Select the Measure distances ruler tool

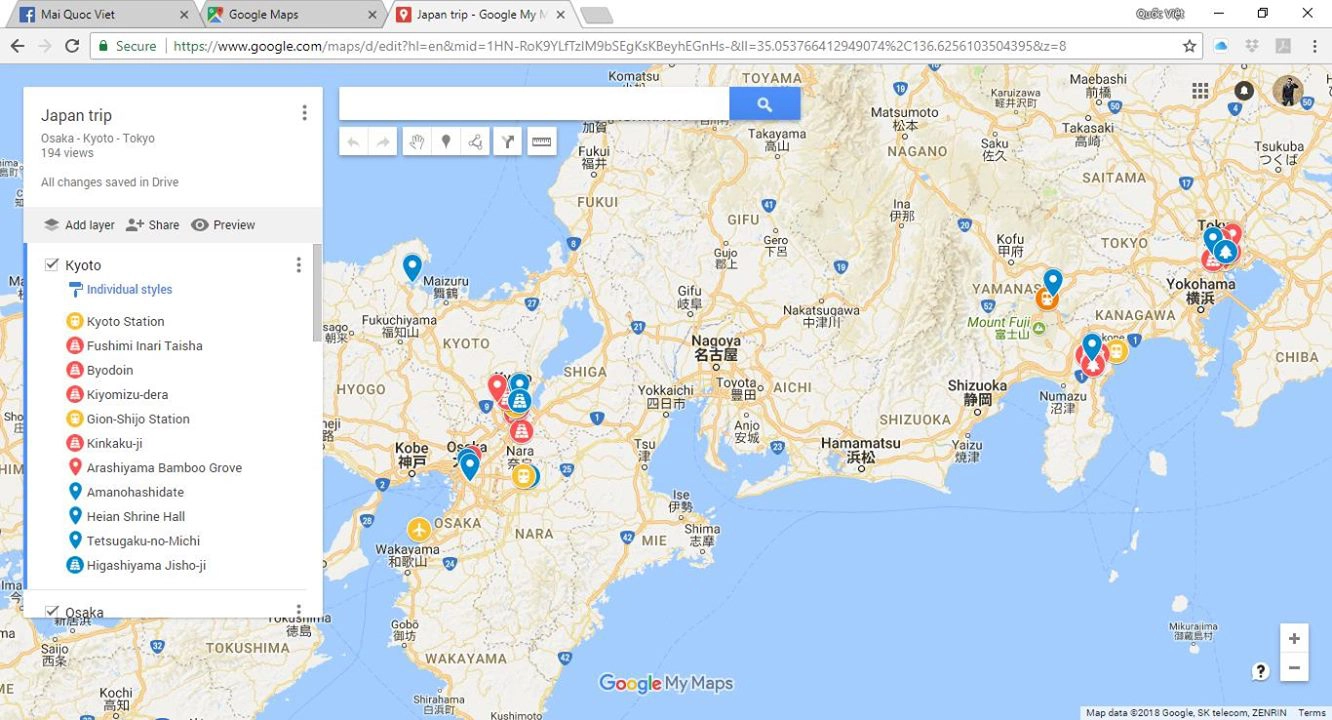point(541,142)
